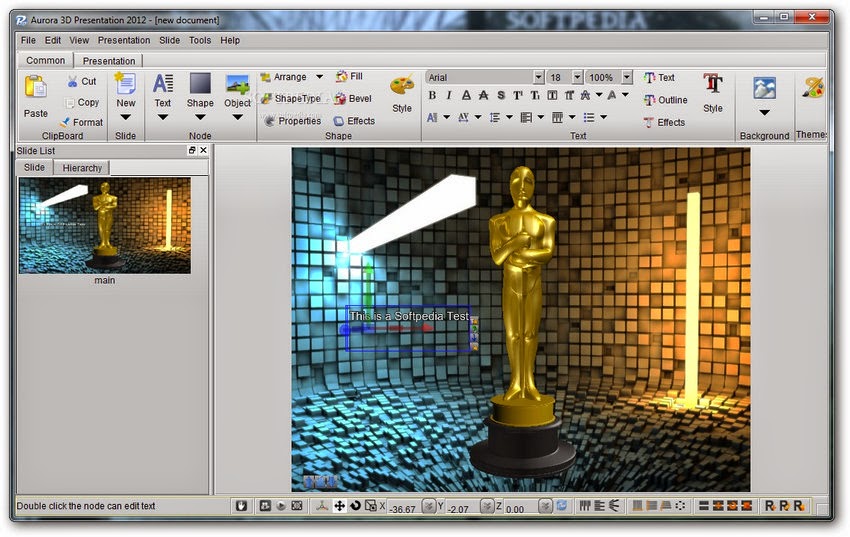Open the shape Style palette
This screenshot has height=537, width=850.
402,93
